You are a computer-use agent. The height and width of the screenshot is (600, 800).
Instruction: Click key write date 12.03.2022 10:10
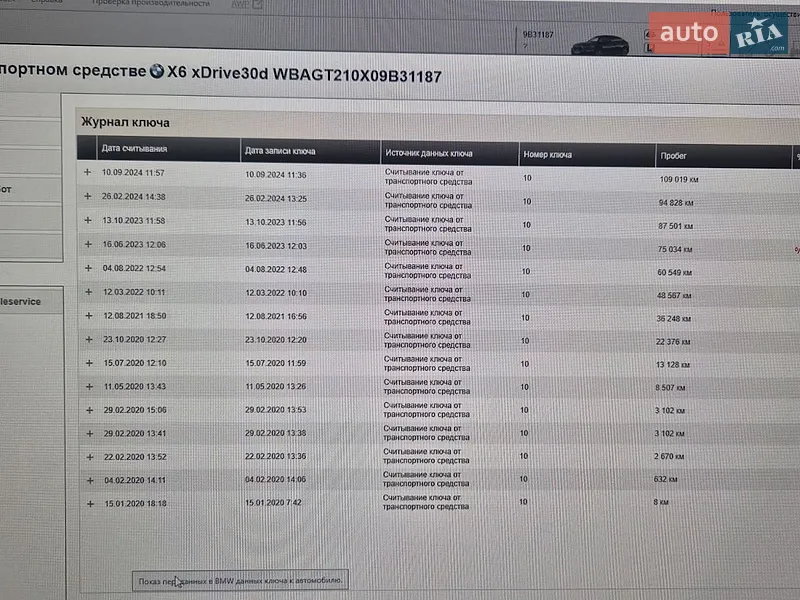tap(276, 293)
